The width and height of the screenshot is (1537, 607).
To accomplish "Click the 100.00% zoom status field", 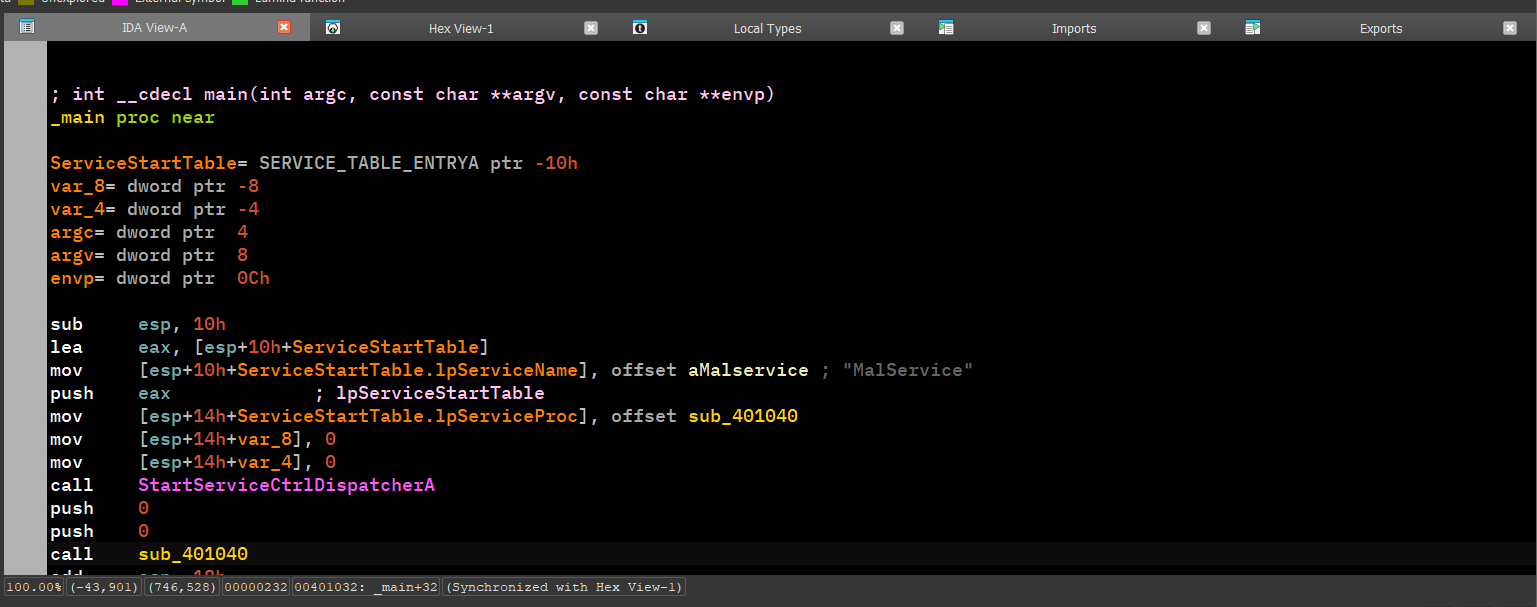I will pos(34,587).
